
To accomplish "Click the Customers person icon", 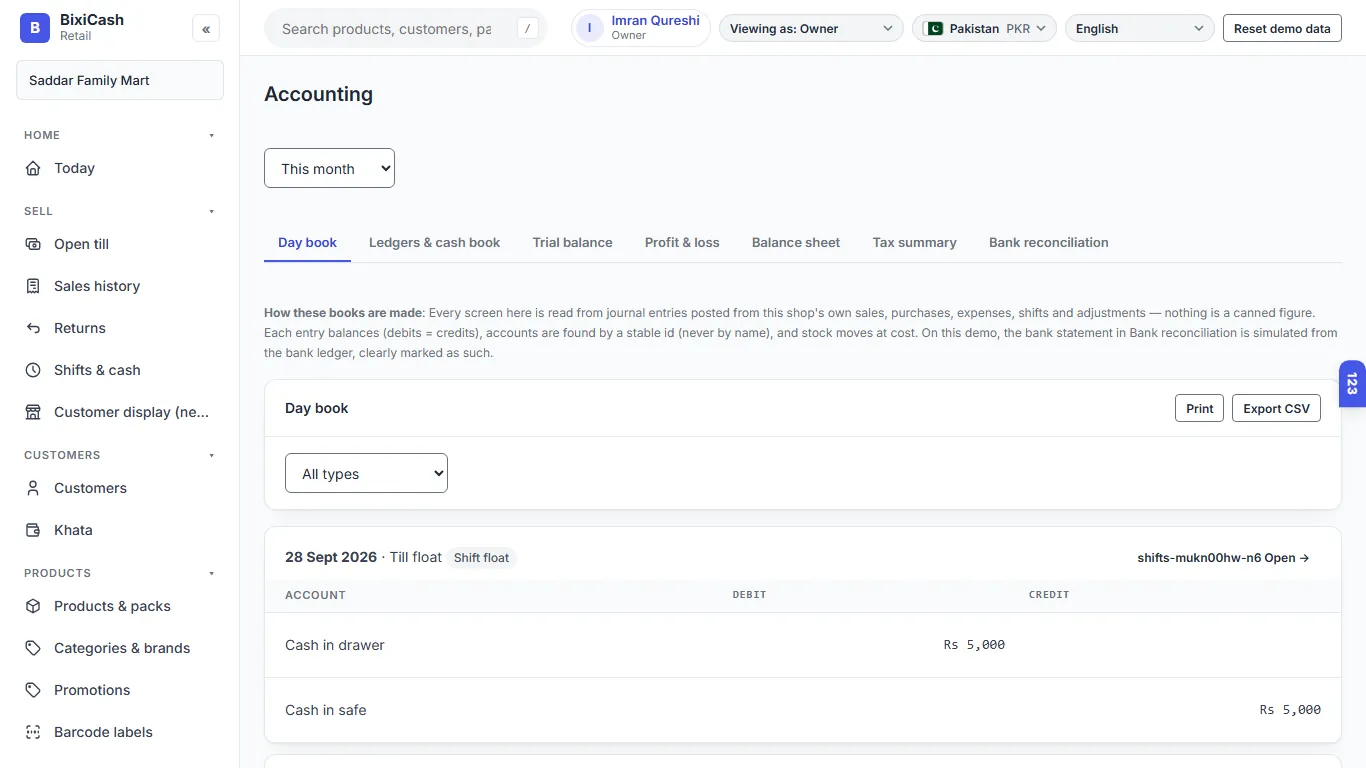I will click(x=33, y=488).
